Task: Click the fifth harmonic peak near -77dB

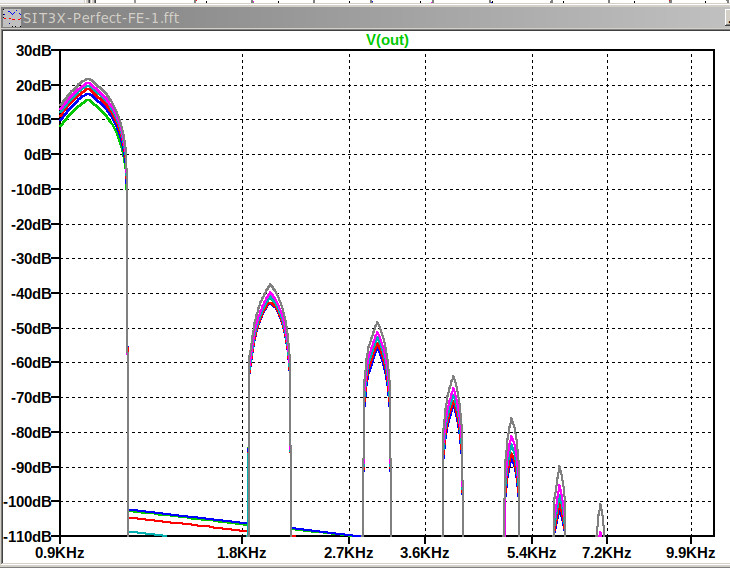Action: tap(512, 419)
